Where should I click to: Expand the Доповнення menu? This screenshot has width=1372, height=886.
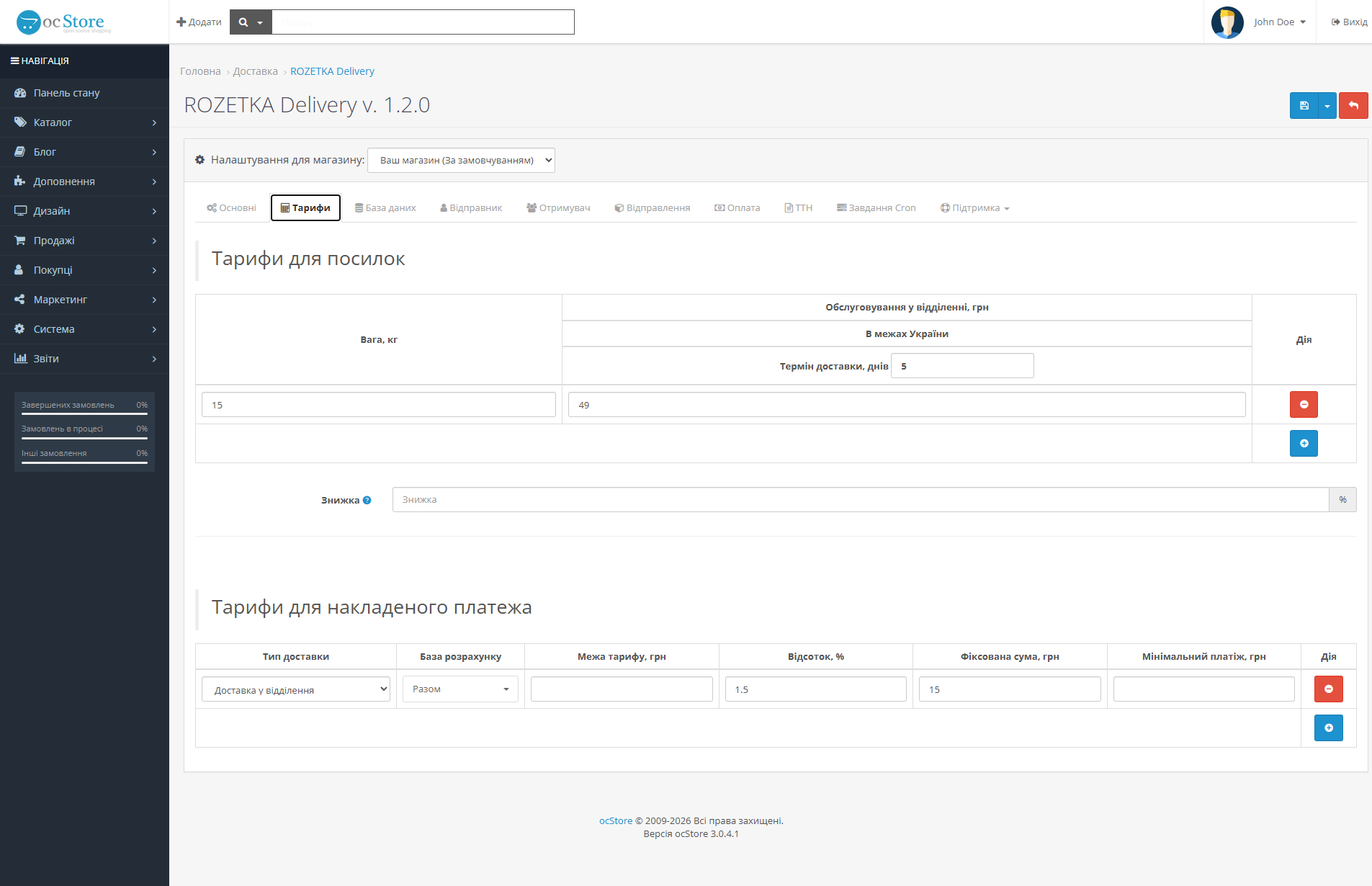click(x=84, y=182)
